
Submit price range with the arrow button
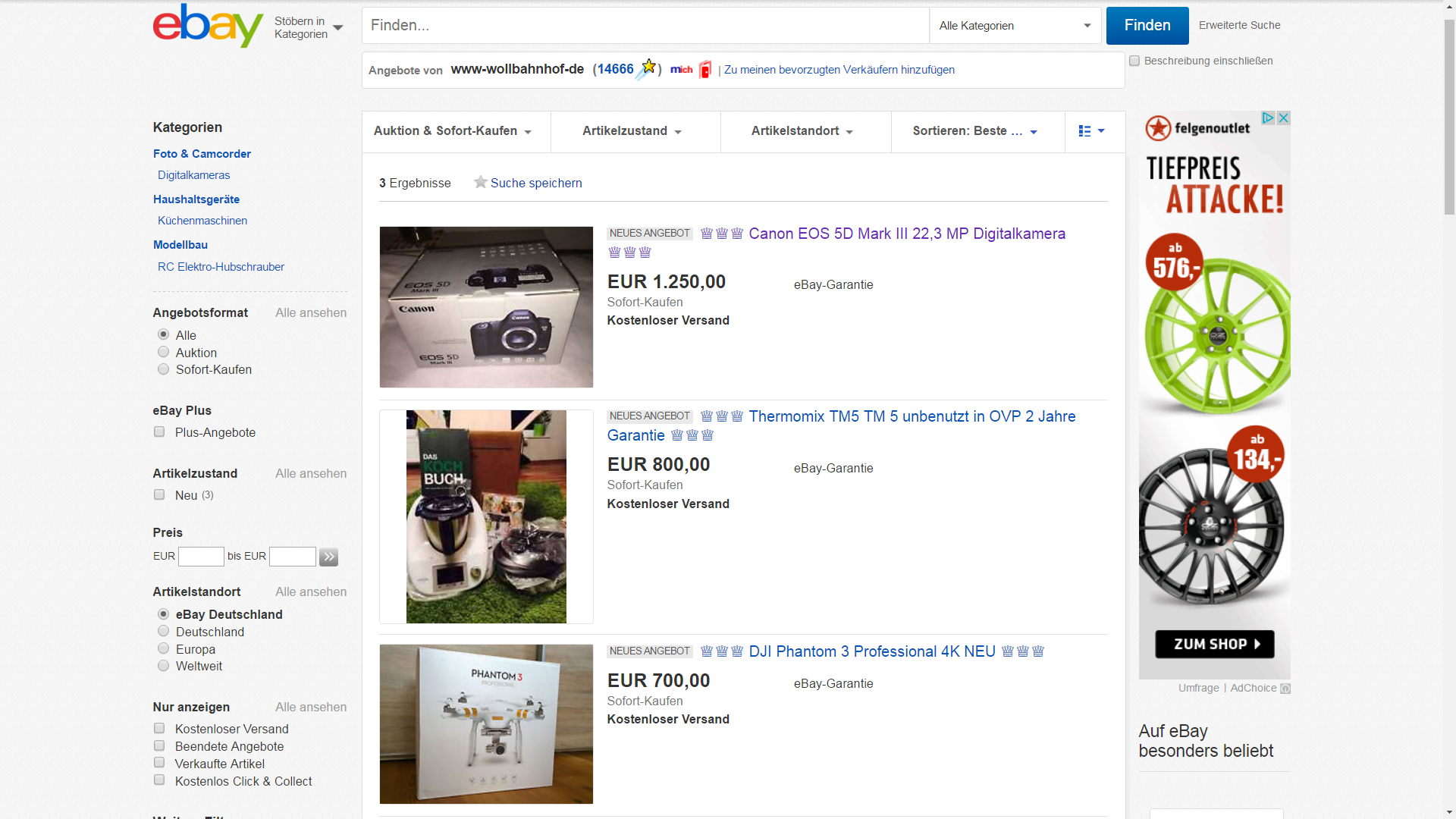click(328, 557)
